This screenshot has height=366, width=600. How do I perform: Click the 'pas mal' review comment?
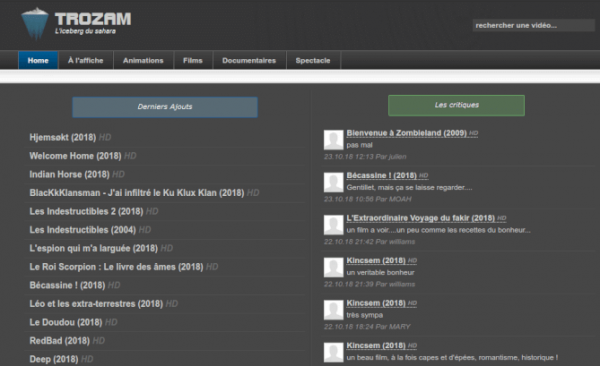(359, 145)
